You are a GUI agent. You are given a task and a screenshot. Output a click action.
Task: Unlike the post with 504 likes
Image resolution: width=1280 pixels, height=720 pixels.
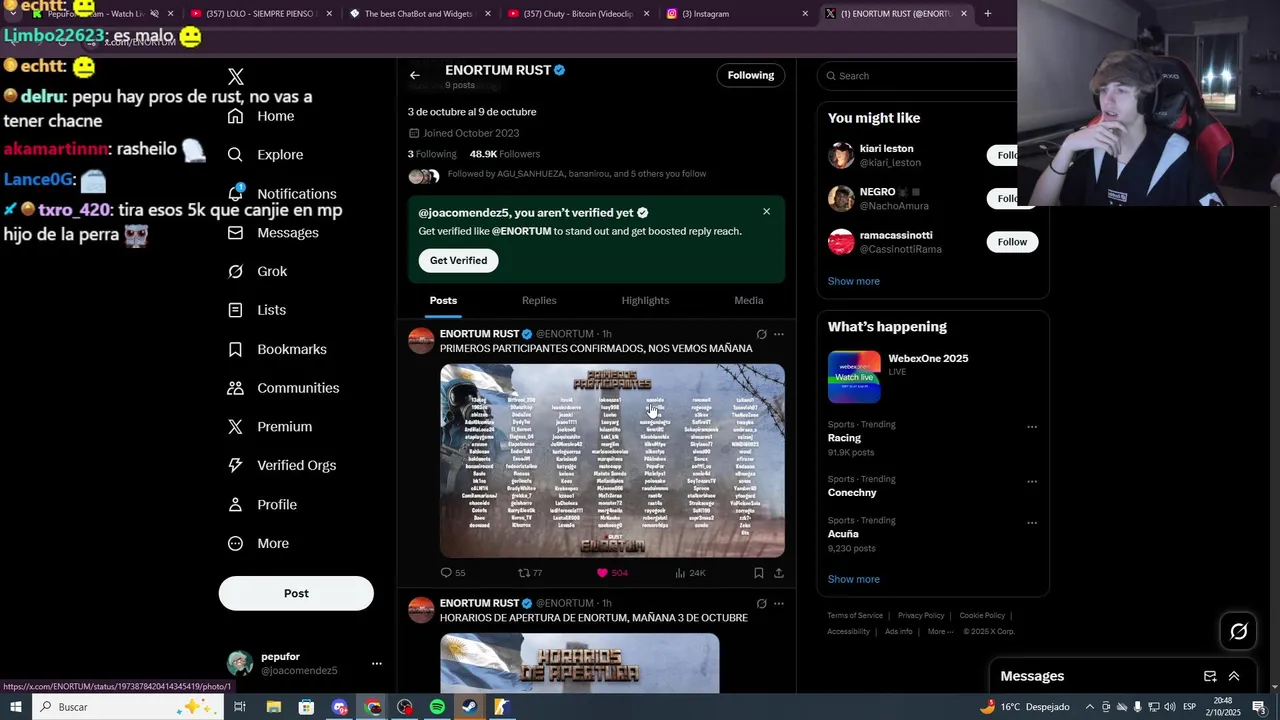pyautogui.click(x=612, y=573)
